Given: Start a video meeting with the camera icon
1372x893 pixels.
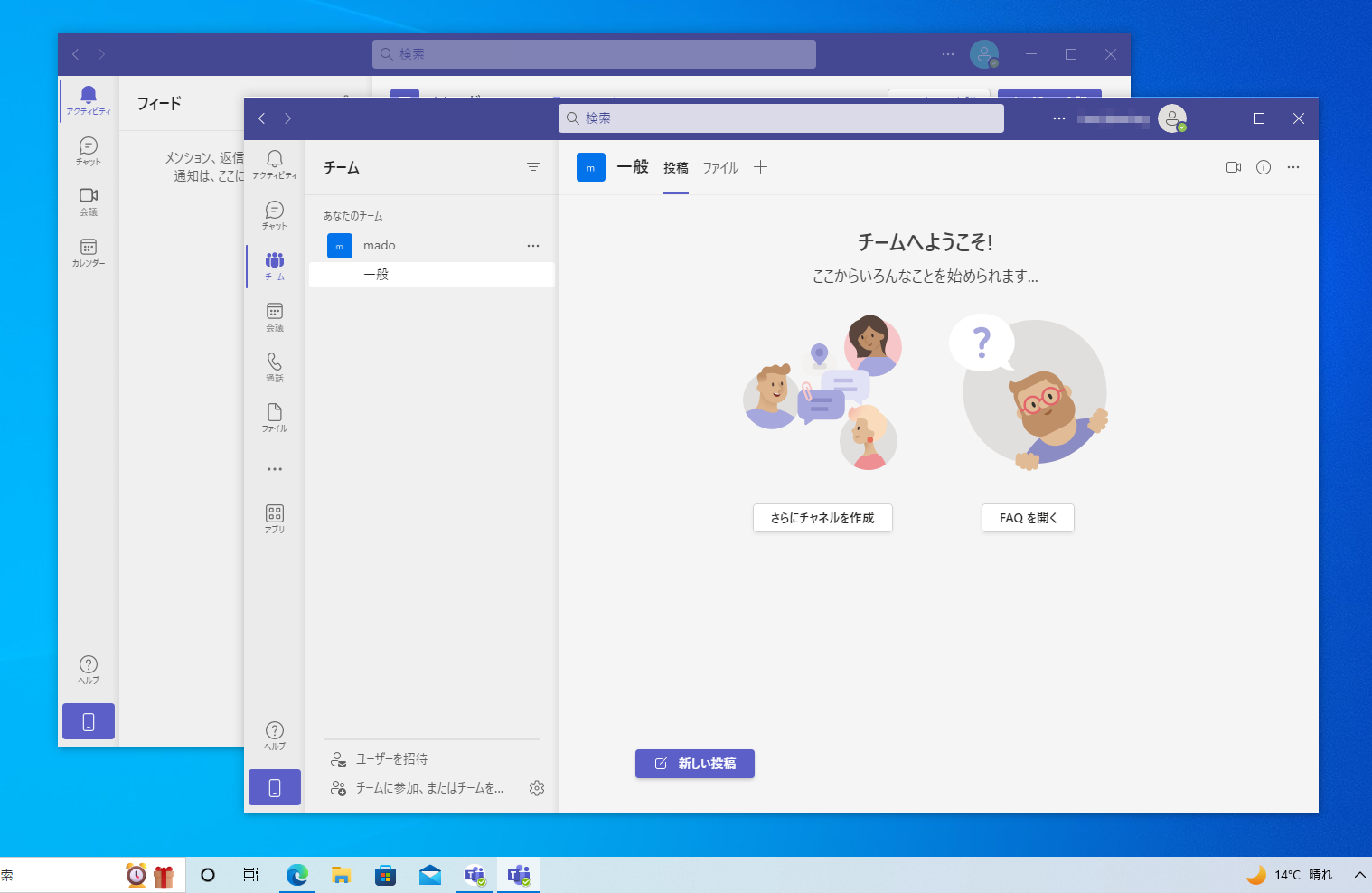Looking at the screenshot, I should 1233,167.
